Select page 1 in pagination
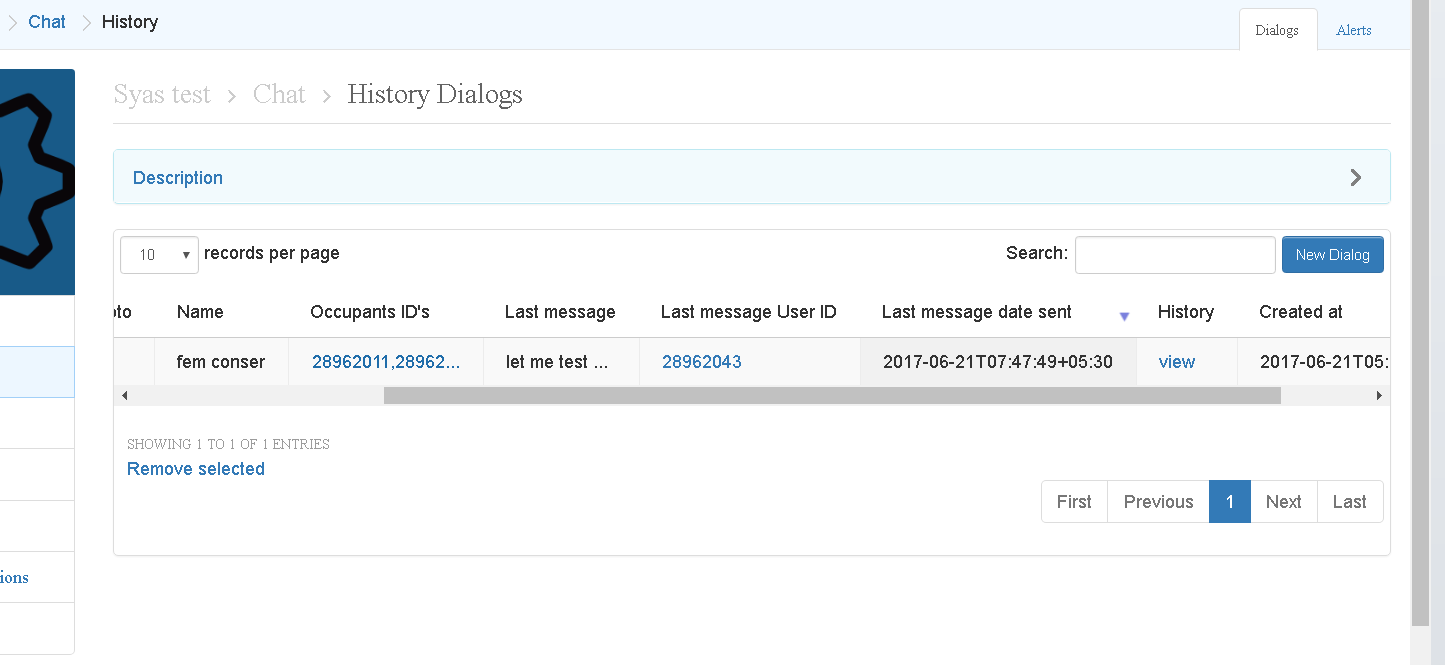Image resolution: width=1445 pixels, height=665 pixels. tap(1229, 501)
